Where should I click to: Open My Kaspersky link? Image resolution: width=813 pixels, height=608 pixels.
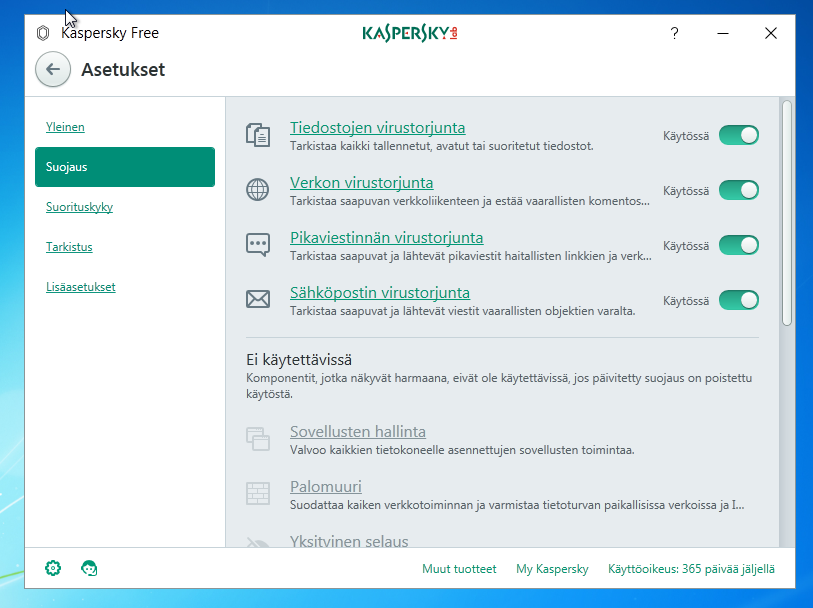pos(552,569)
